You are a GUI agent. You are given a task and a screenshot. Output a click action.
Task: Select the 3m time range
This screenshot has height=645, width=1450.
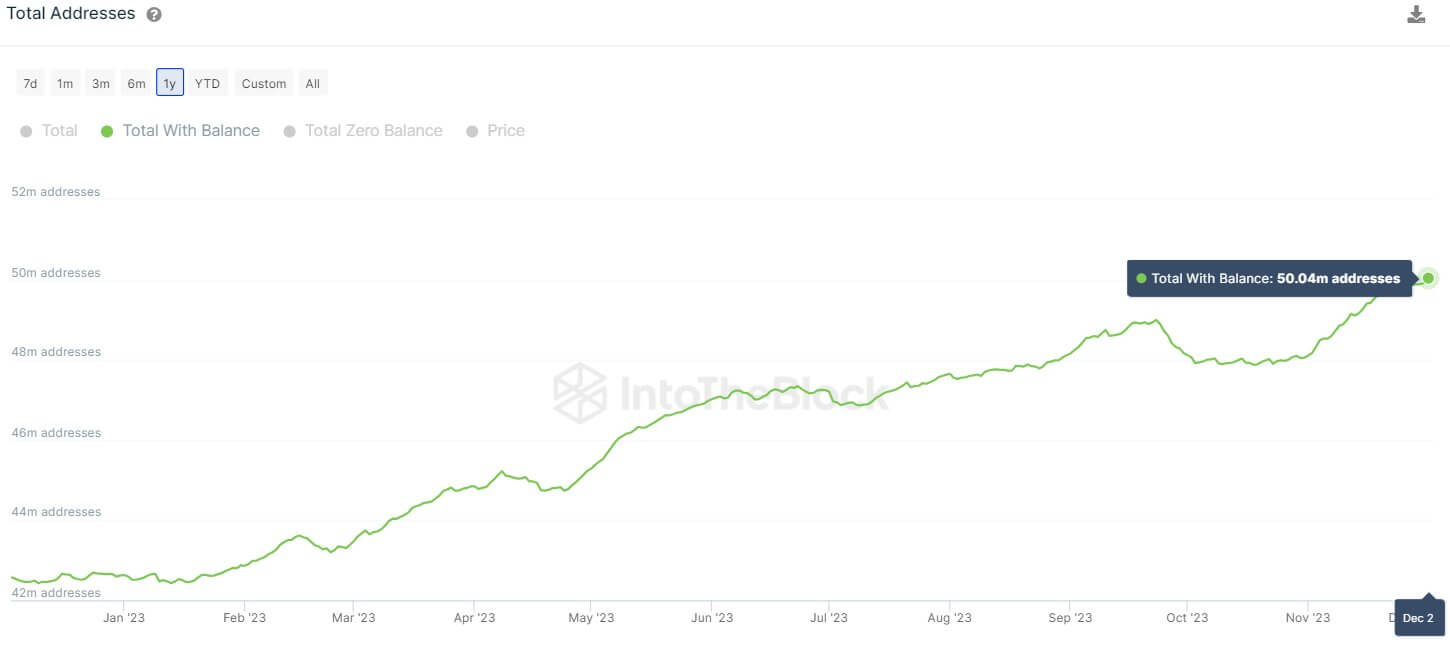pos(101,83)
